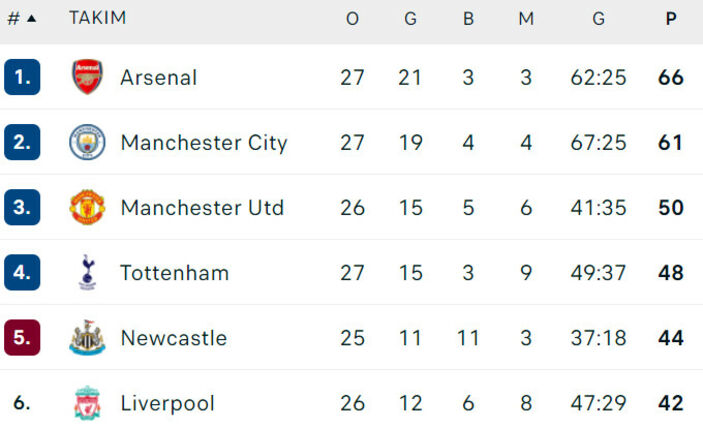Click the Manchester Utd club crest
The image size is (703, 428).
[87, 208]
